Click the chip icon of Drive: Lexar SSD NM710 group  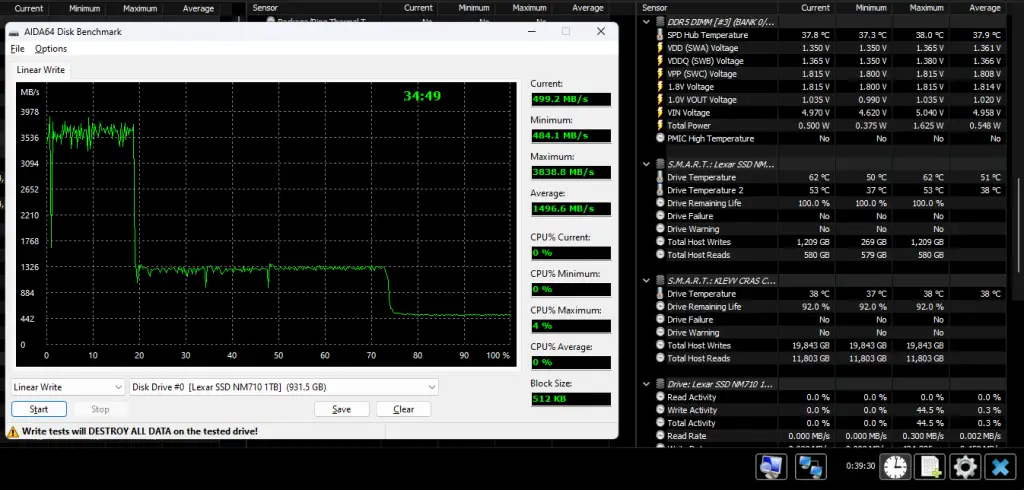tap(660, 384)
